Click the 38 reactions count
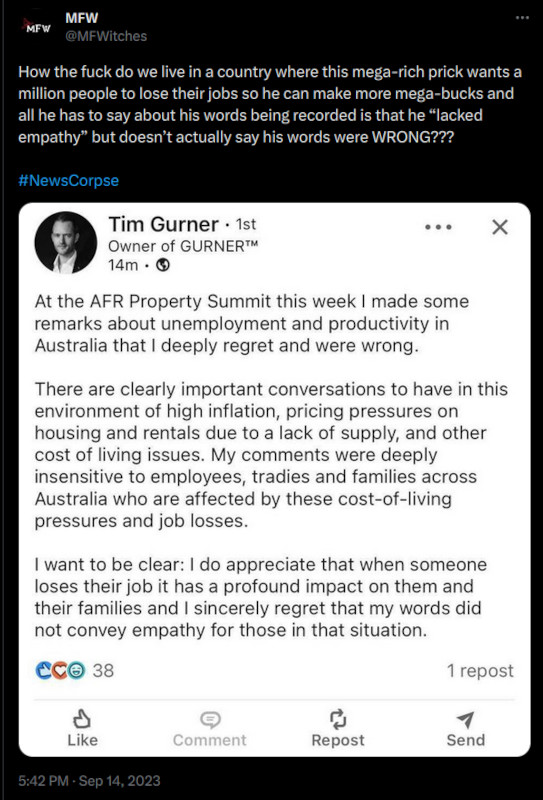This screenshot has width=543, height=800. (x=103, y=670)
